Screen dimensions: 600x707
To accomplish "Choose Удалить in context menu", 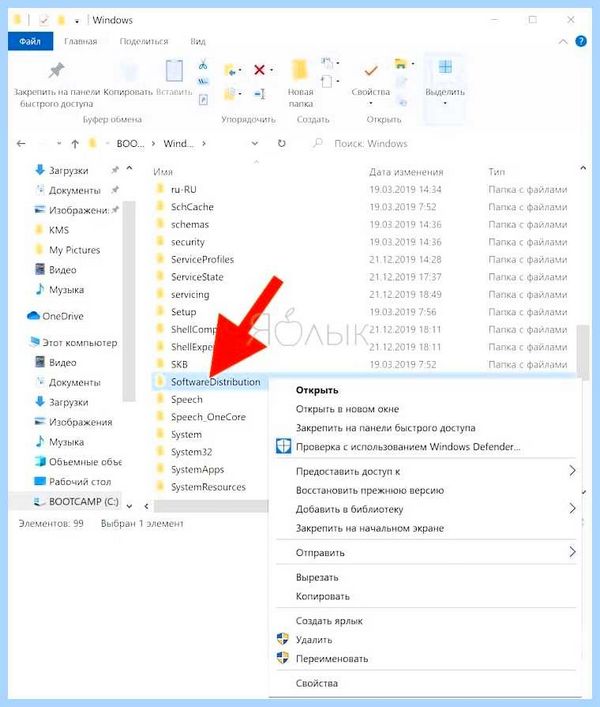I will pyautogui.click(x=314, y=640).
